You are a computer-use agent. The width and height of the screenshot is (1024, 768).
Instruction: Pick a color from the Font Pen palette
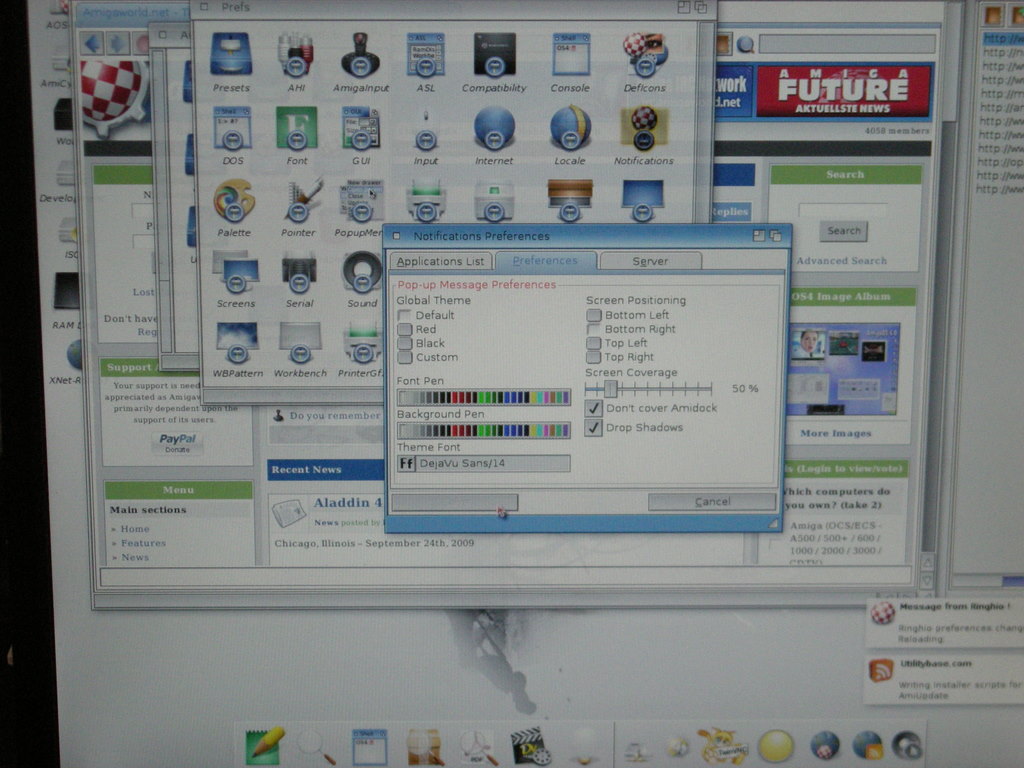[484, 397]
